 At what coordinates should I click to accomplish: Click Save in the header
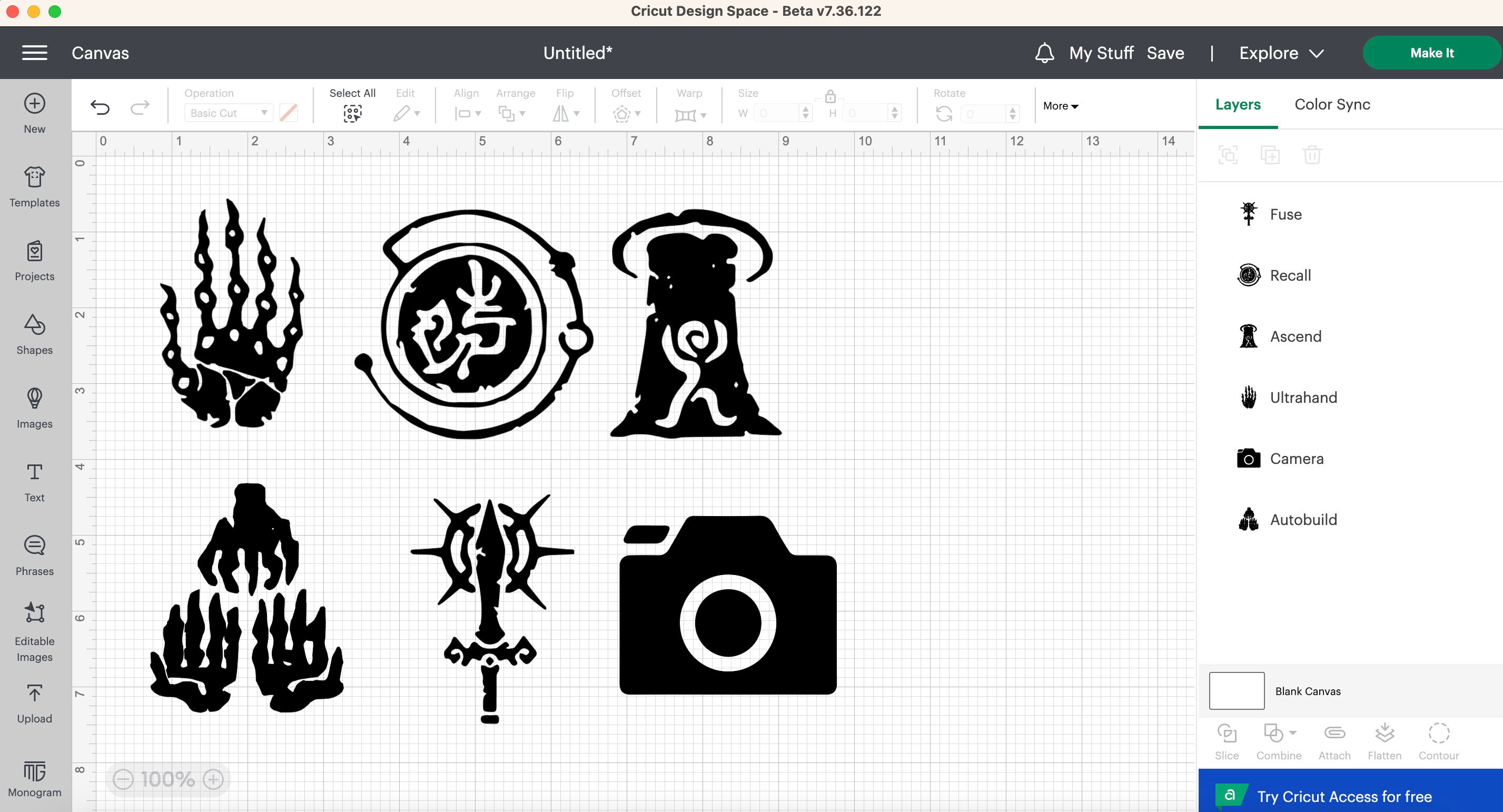click(1165, 53)
